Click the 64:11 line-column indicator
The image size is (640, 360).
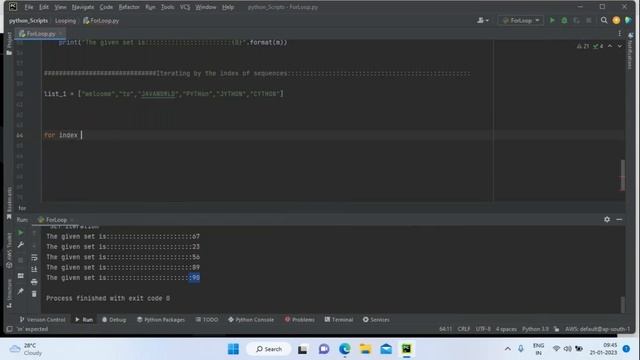(x=445, y=329)
